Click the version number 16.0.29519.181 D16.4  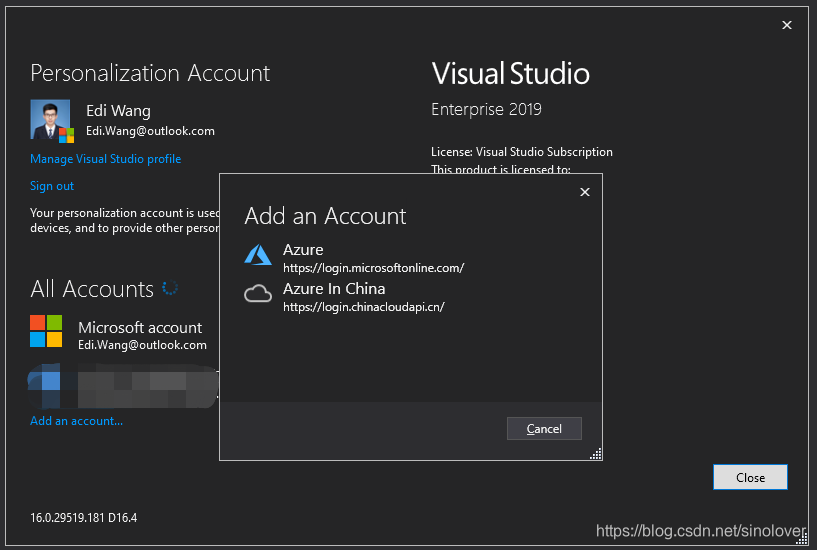point(84,518)
